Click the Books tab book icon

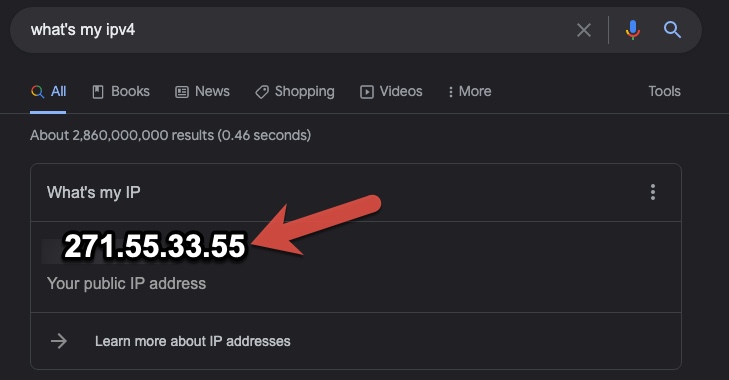pyautogui.click(x=98, y=92)
